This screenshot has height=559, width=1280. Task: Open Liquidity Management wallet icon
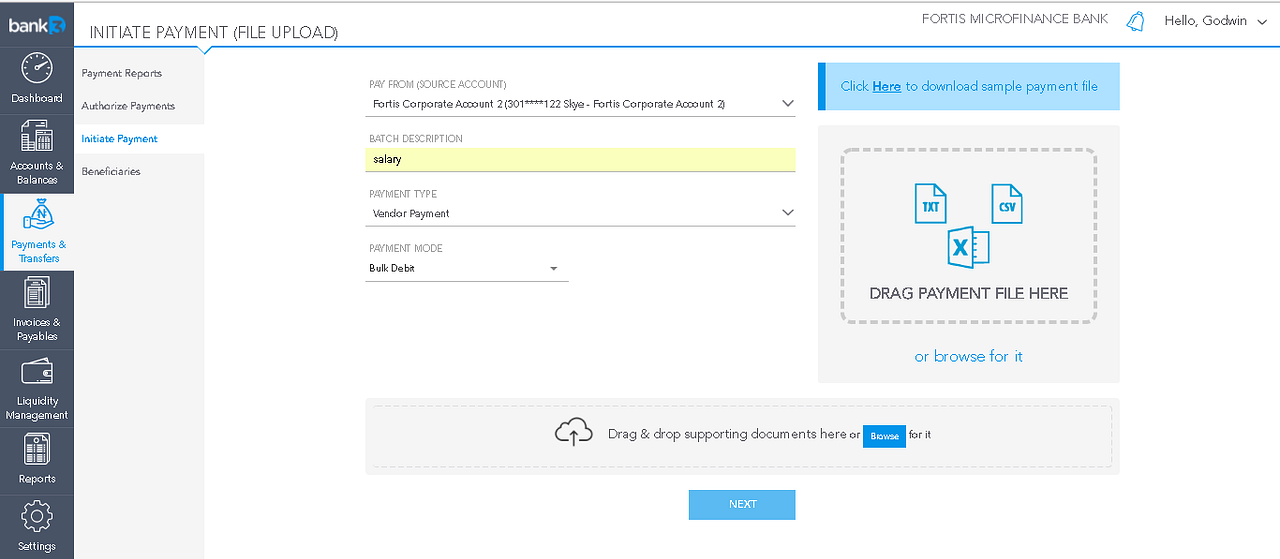(37, 372)
